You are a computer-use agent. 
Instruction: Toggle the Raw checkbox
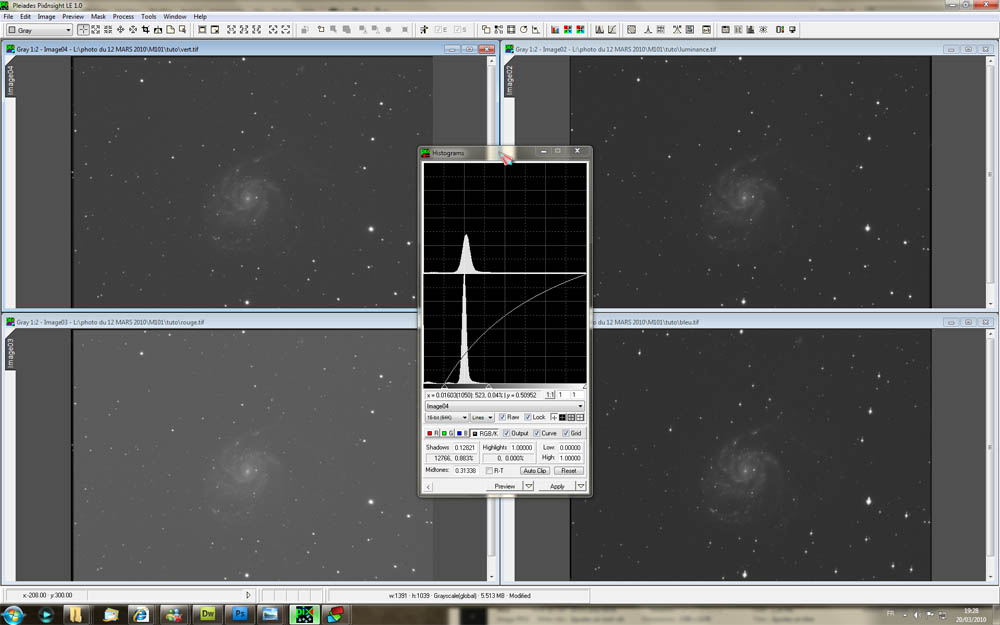[x=502, y=417]
